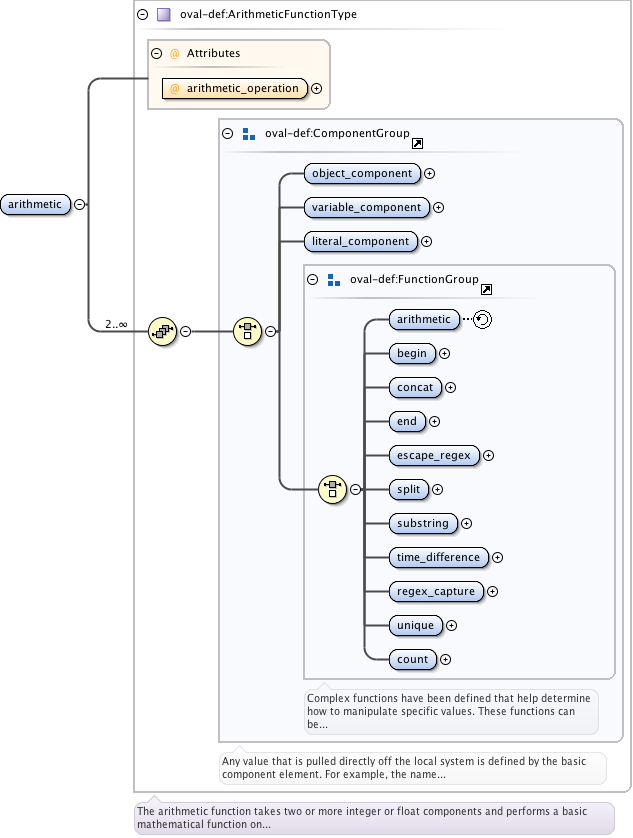Click the arithmetic function description text
Viewport: 633px width, 838px height.
pyautogui.click(x=361, y=818)
